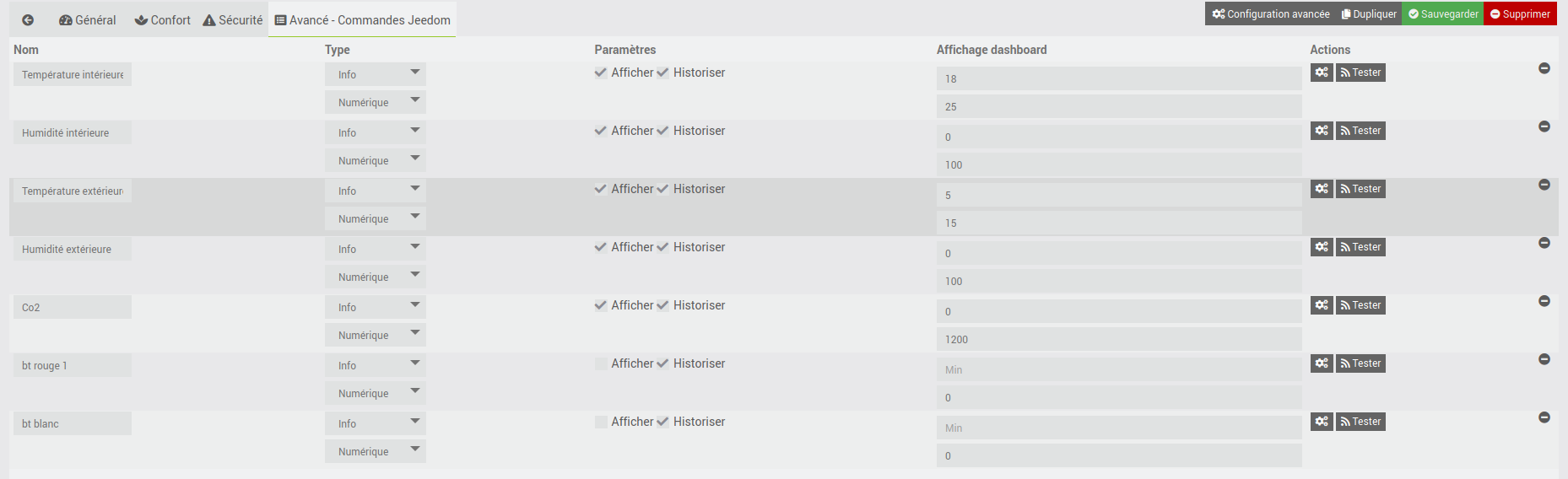The image size is (1568, 479).
Task: Open Info type dropdown for bt blanc
Action: [x=376, y=423]
